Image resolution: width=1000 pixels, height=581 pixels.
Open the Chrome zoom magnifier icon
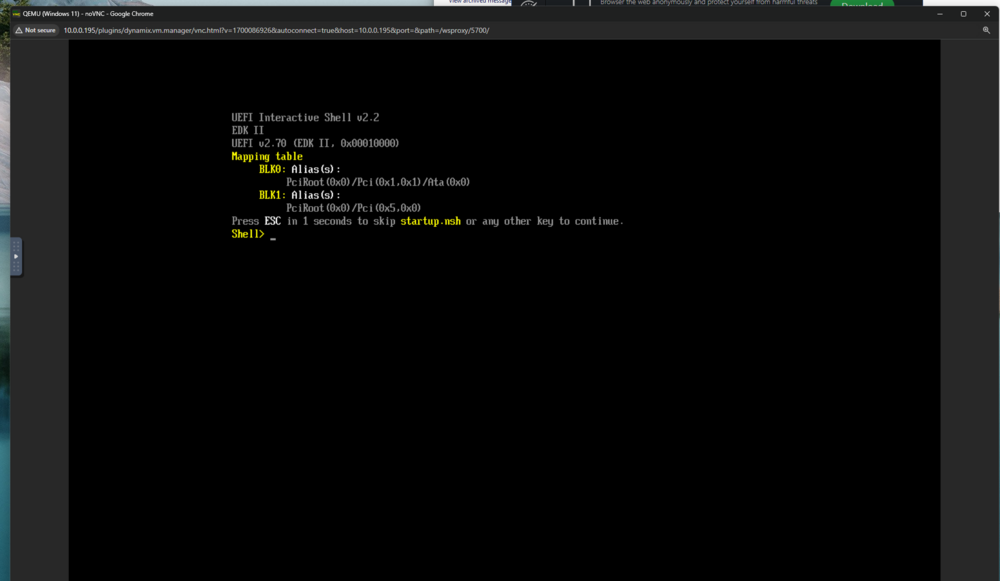[986, 30]
